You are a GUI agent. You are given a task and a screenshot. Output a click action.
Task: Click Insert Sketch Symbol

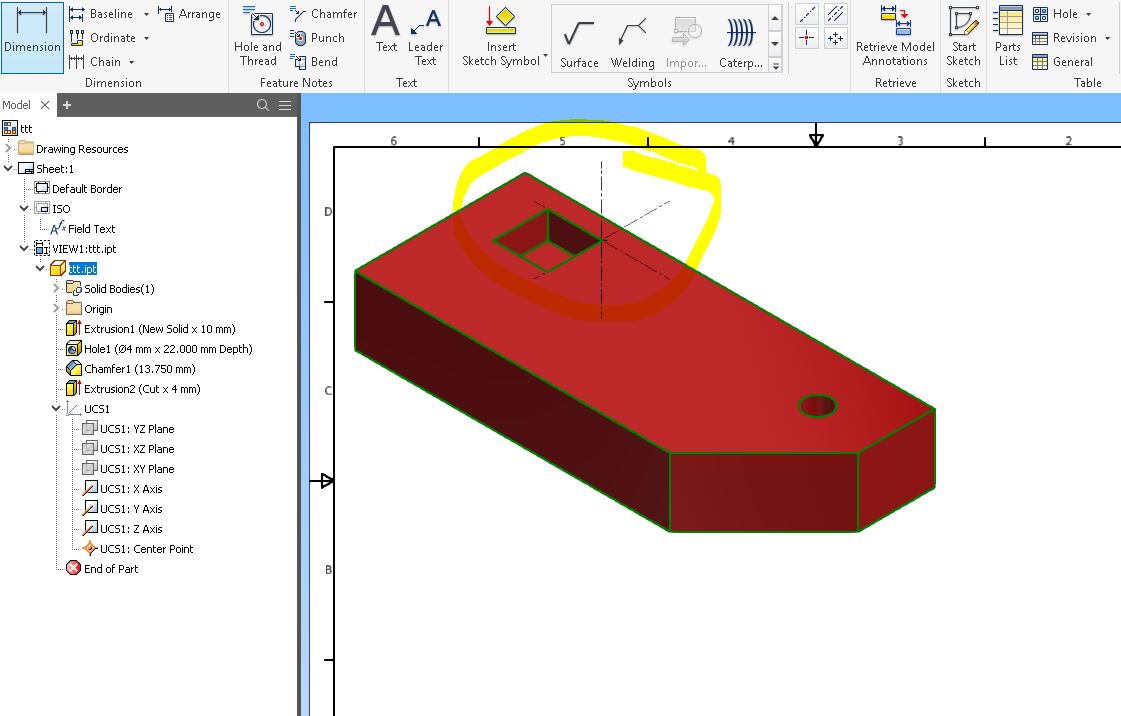(x=500, y=37)
